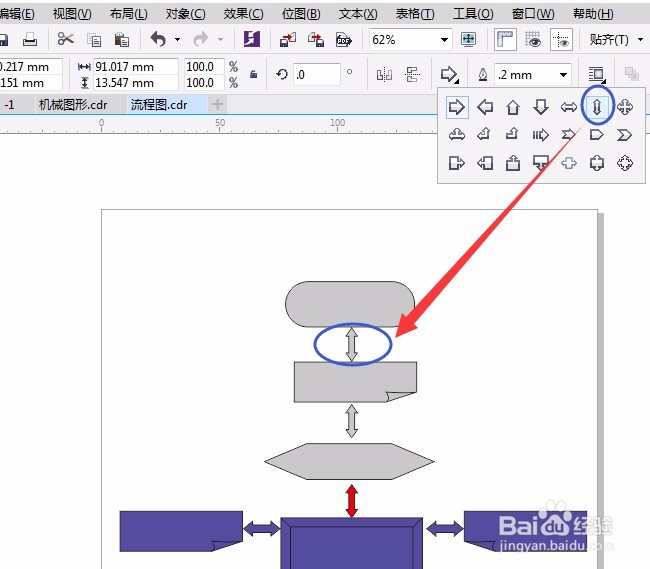Pick the chevron arrow shape
This screenshot has height=569, width=650.
(624, 135)
